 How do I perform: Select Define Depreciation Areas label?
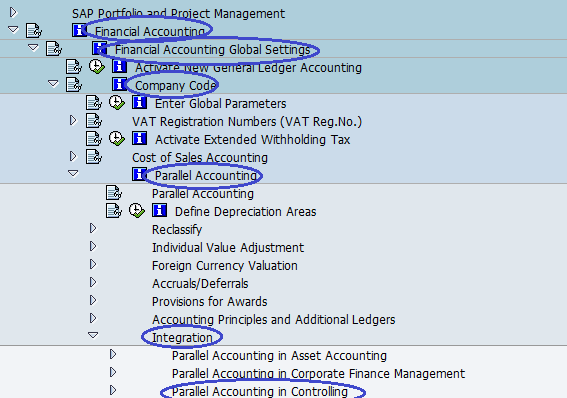pos(246,212)
